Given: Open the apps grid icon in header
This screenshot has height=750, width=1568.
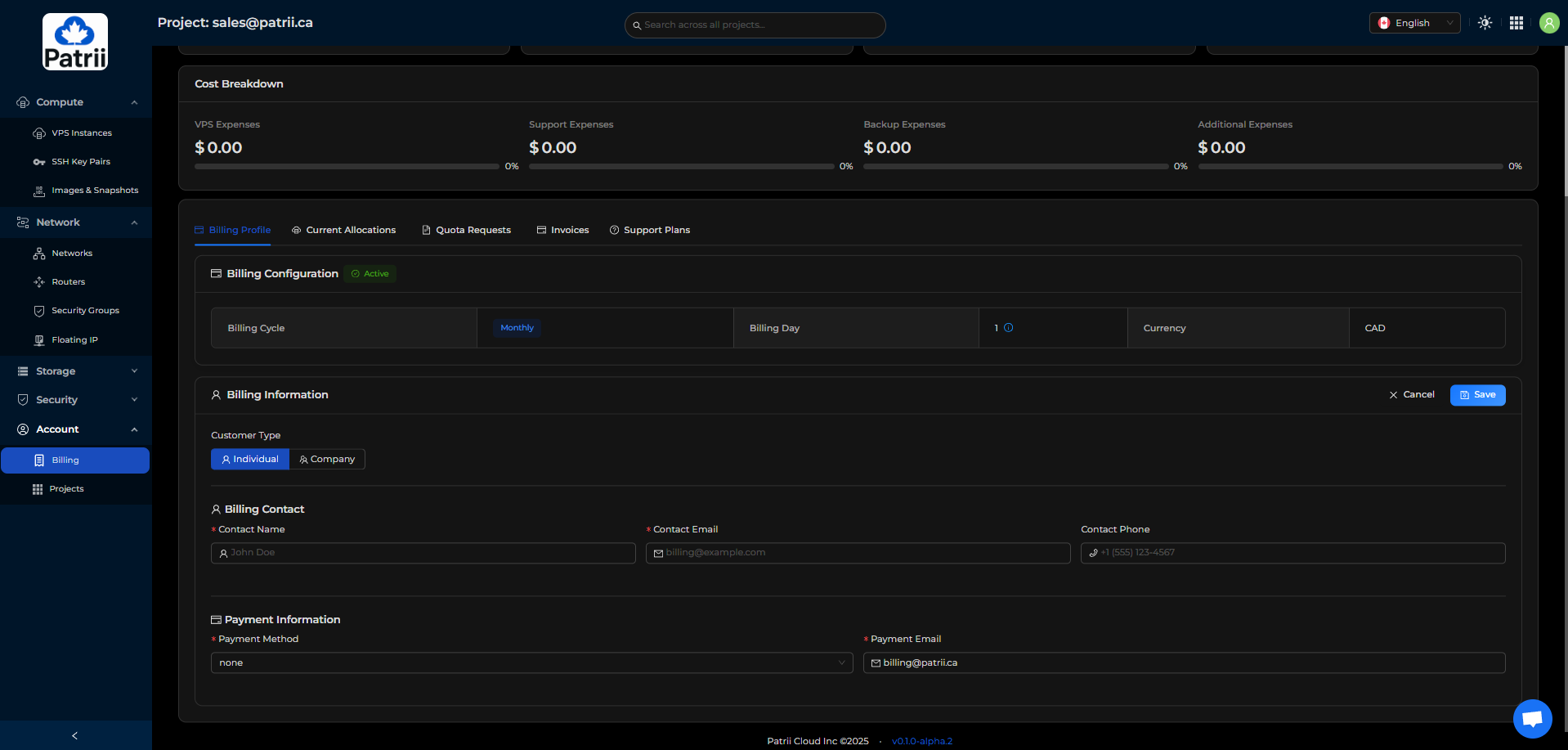Looking at the screenshot, I should pos(1516,23).
